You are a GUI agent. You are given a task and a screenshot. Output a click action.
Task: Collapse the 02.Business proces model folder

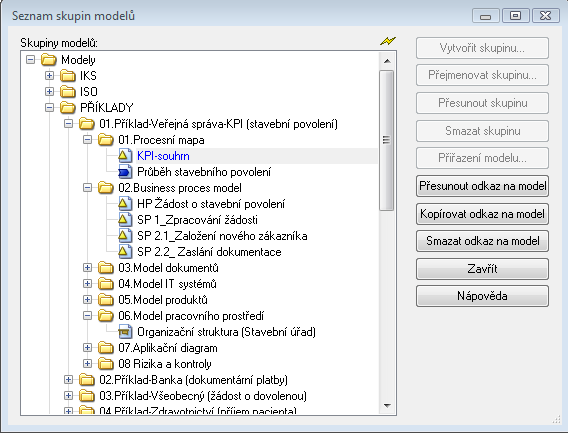(x=87, y=188)
